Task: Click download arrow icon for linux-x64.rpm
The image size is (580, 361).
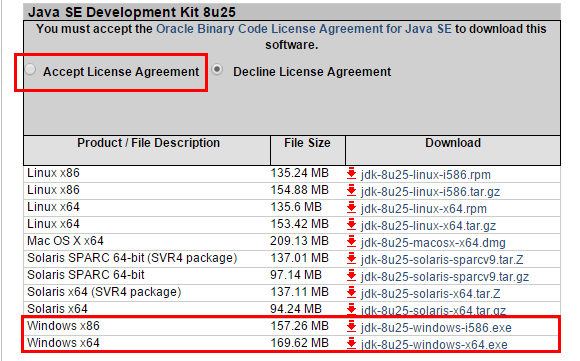Action: [x=351, y=207]
